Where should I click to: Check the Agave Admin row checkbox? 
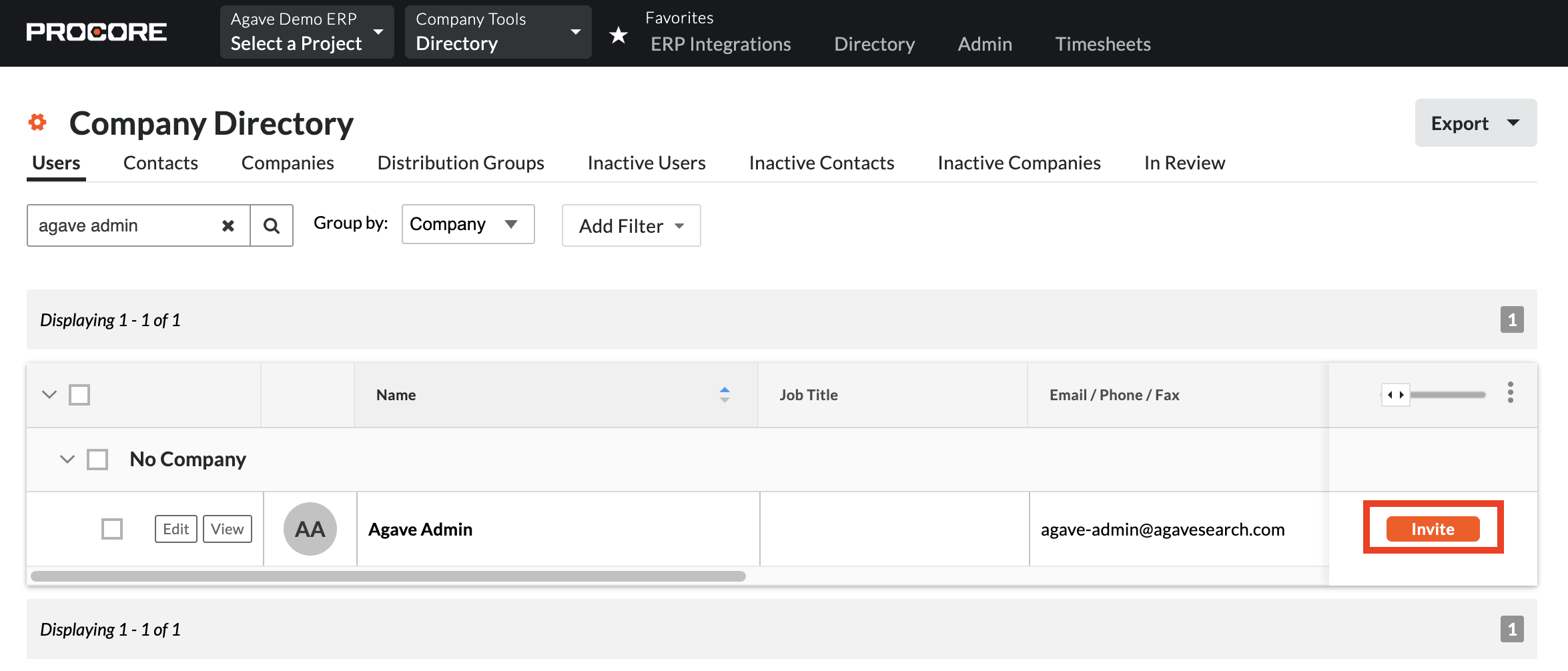(x=112, y=529)
